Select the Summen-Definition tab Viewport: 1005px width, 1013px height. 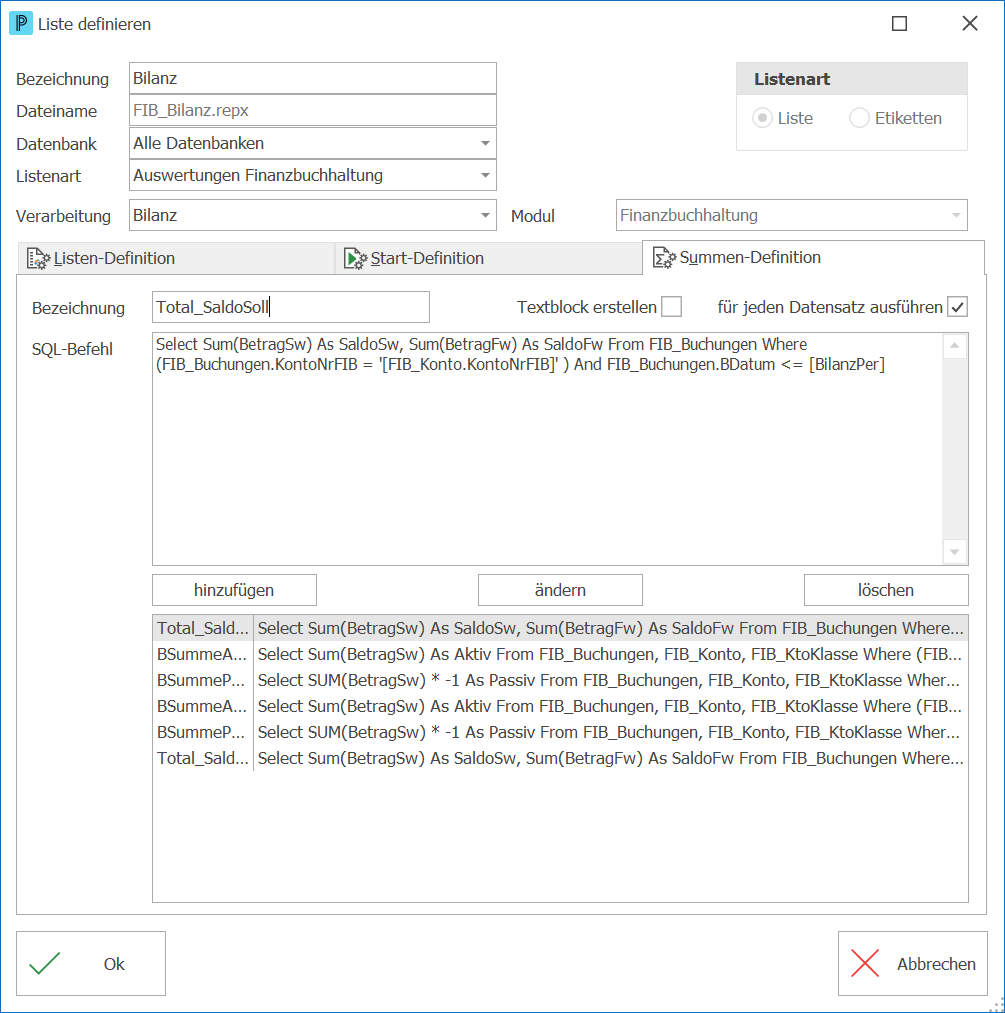point(813,258)
